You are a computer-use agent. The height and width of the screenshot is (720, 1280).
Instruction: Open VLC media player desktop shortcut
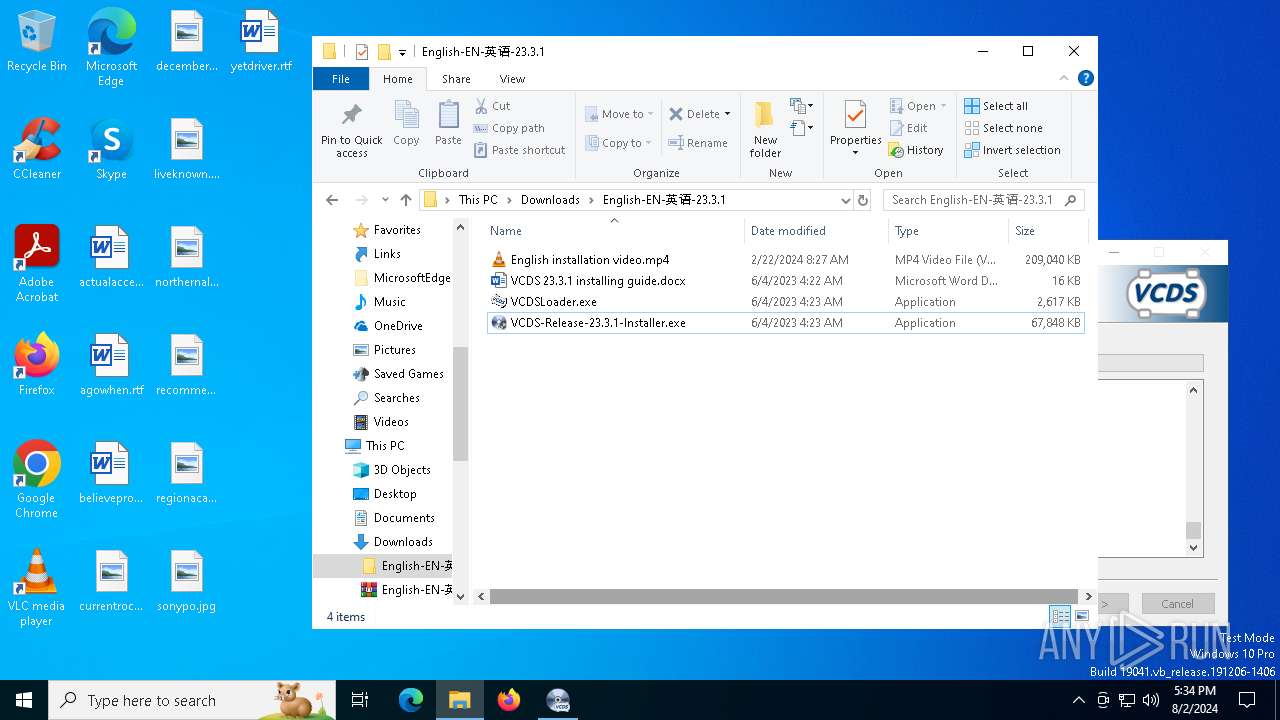(x=36, y=588)
